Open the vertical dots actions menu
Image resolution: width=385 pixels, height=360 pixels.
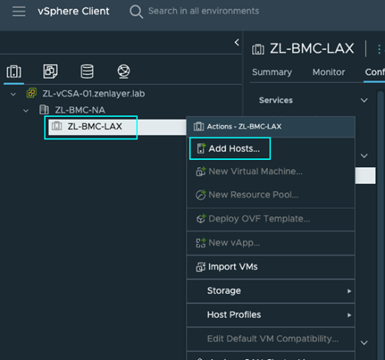(379, 49)
